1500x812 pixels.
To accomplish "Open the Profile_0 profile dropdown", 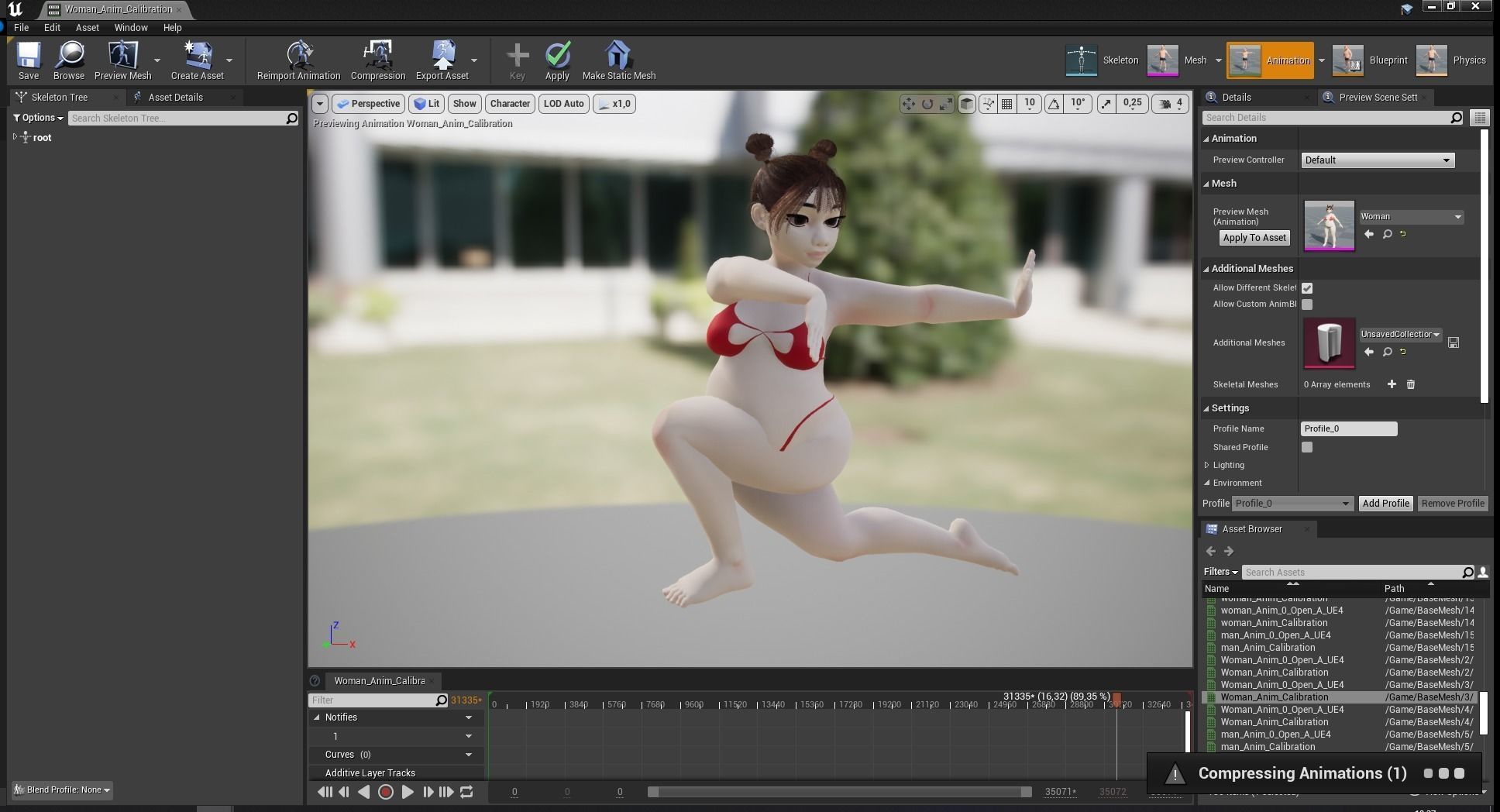I will click(x=1292, y=504).
